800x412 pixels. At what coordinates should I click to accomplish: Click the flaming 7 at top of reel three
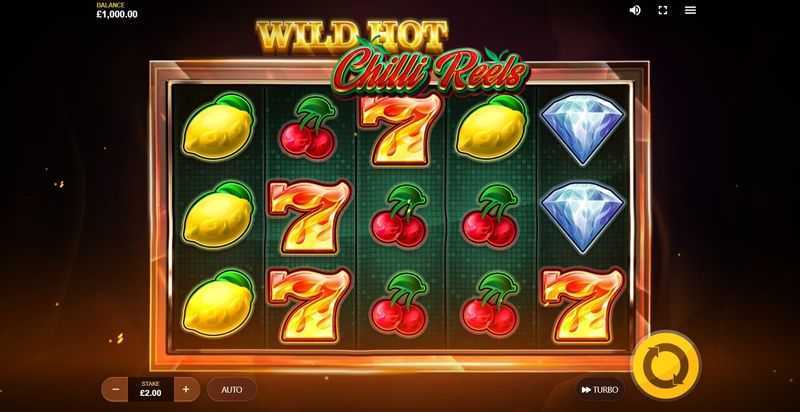point(401,128)
